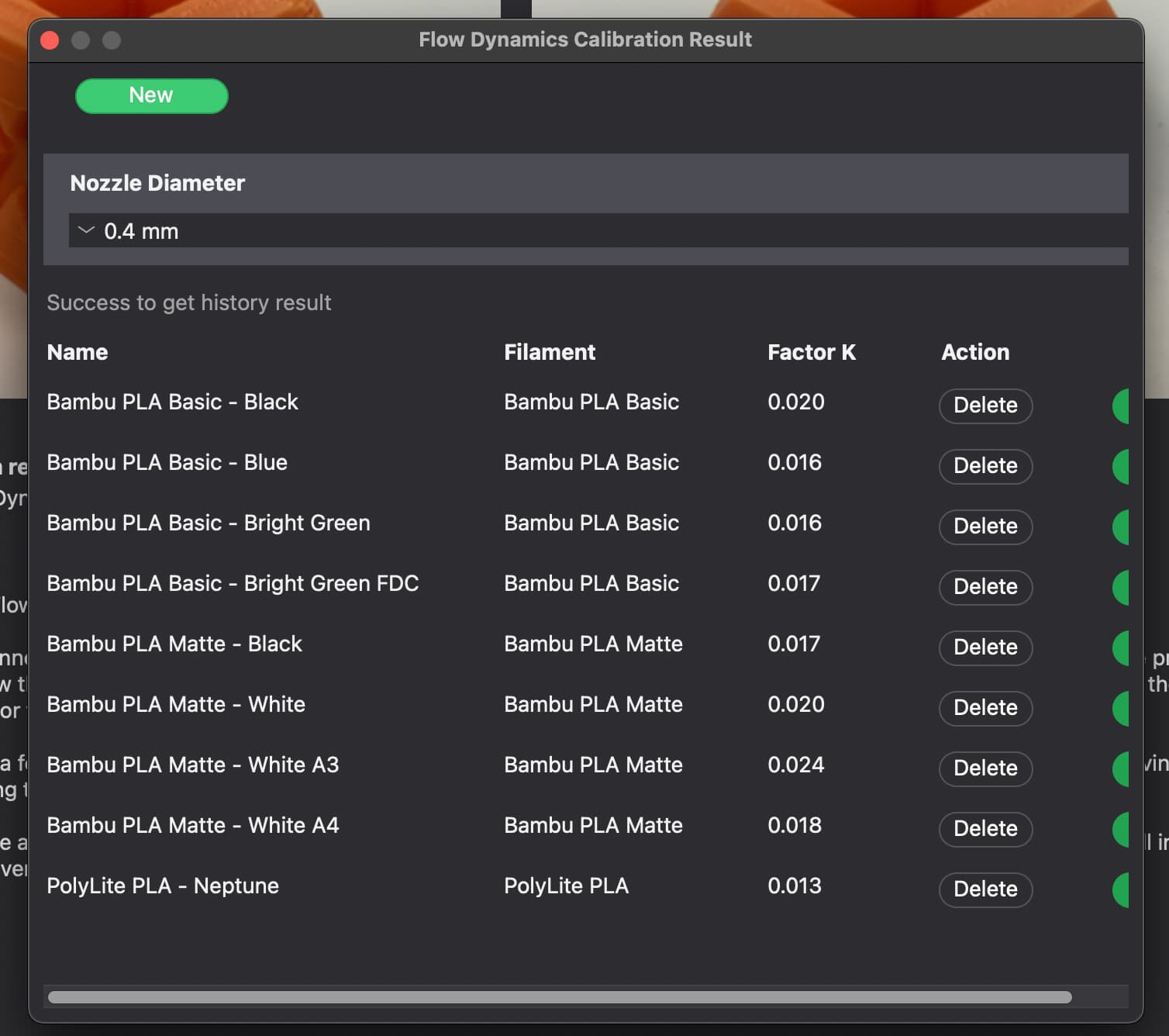Click the Name column header

78,352
